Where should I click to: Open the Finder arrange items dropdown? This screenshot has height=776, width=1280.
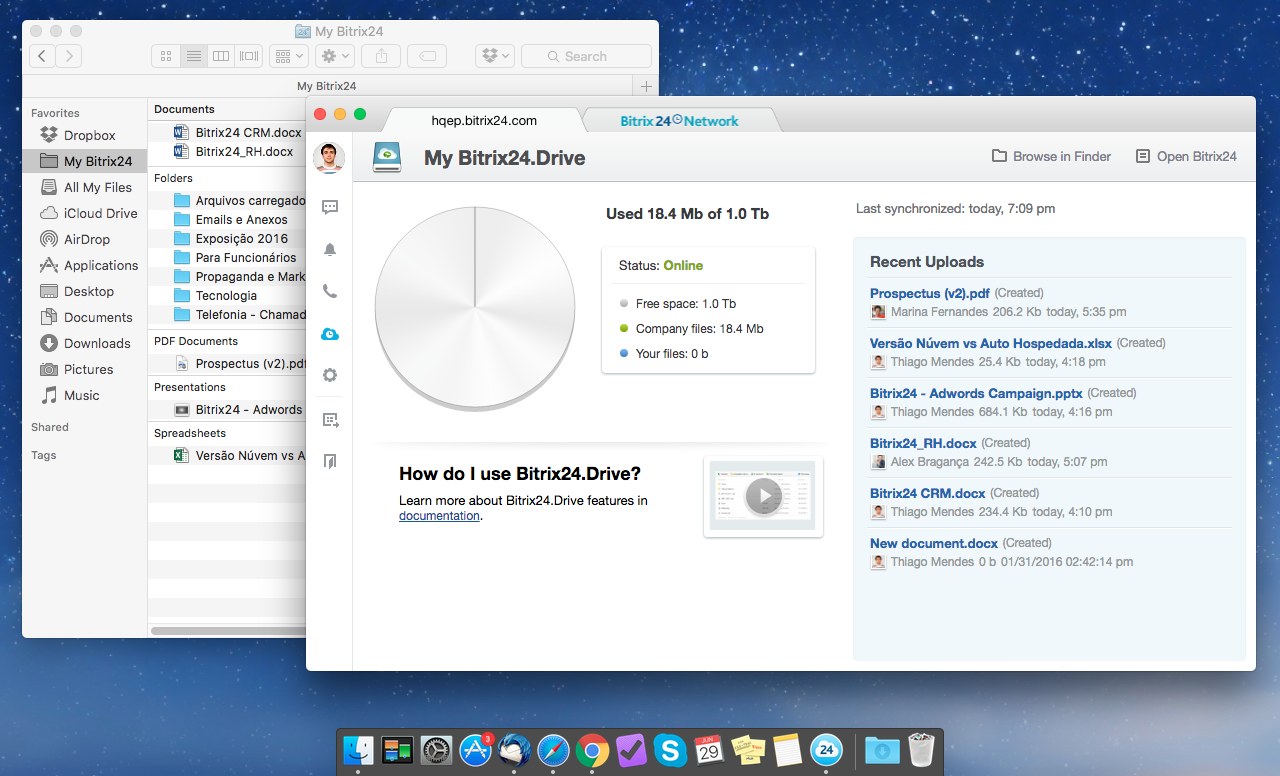click(289, 56)
